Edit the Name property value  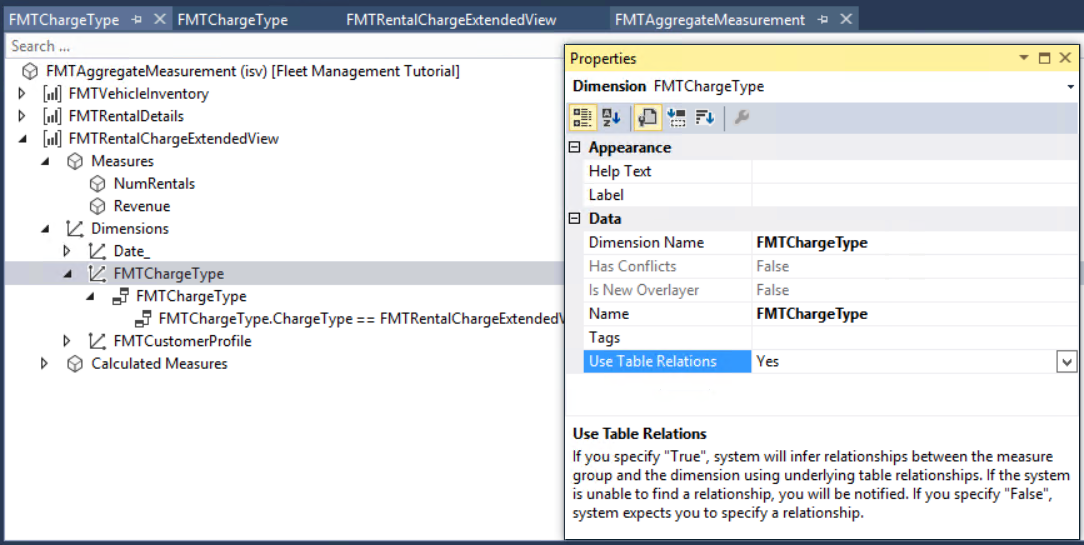click(x=914, y=314)
